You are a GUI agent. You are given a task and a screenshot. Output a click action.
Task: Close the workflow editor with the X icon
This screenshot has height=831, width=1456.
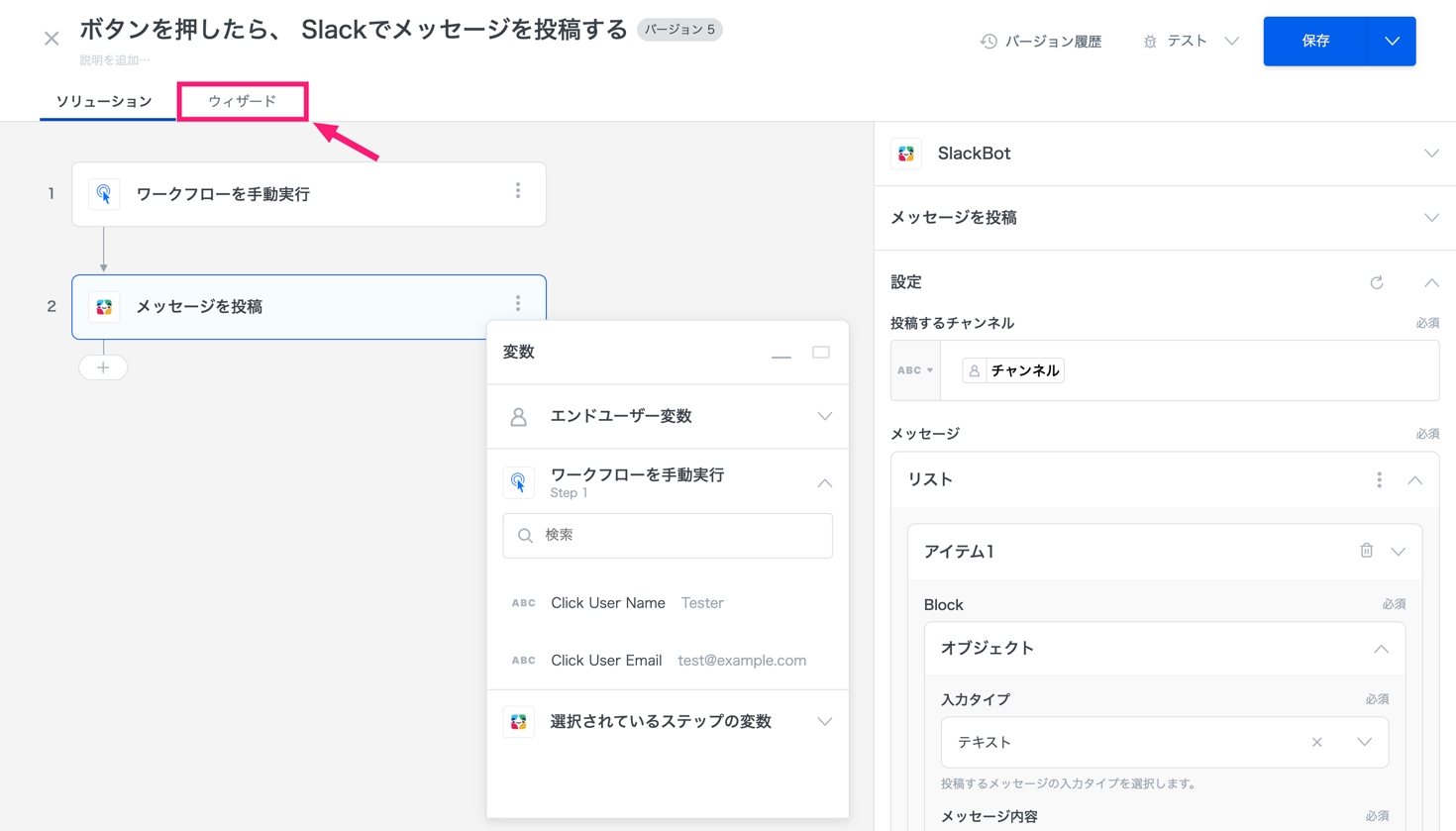[52, 39]
